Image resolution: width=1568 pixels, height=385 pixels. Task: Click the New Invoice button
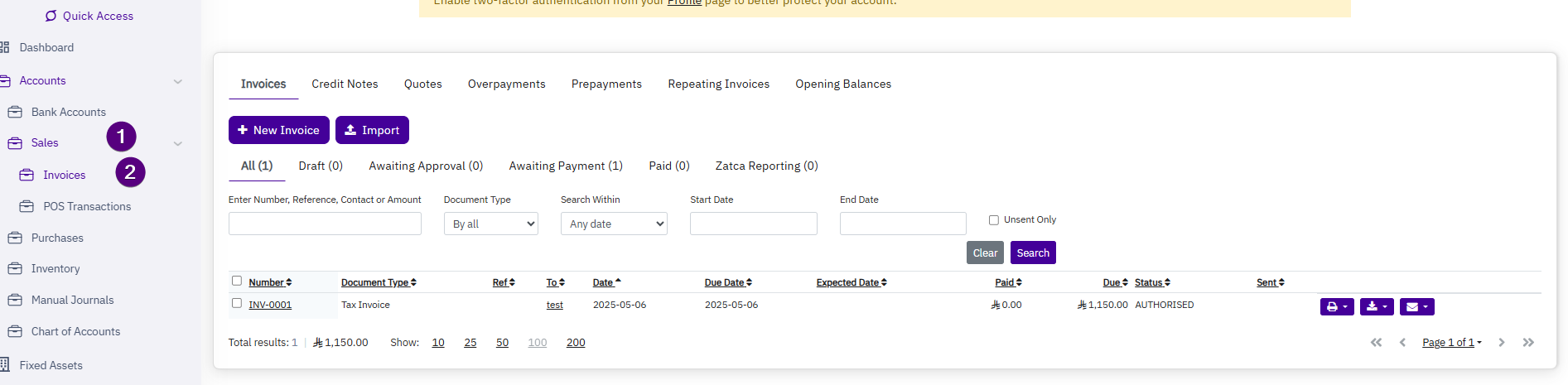click(x=278, y=130)
